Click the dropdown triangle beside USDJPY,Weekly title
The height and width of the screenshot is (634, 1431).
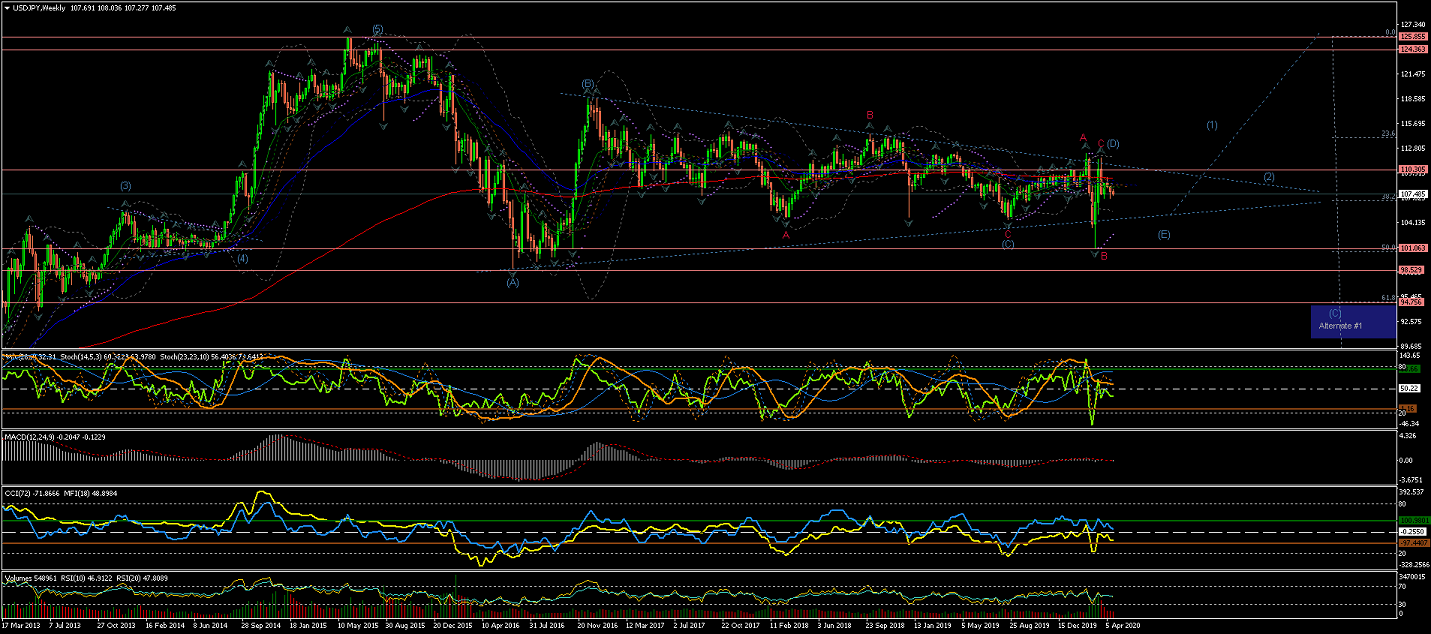coord(8,8)
